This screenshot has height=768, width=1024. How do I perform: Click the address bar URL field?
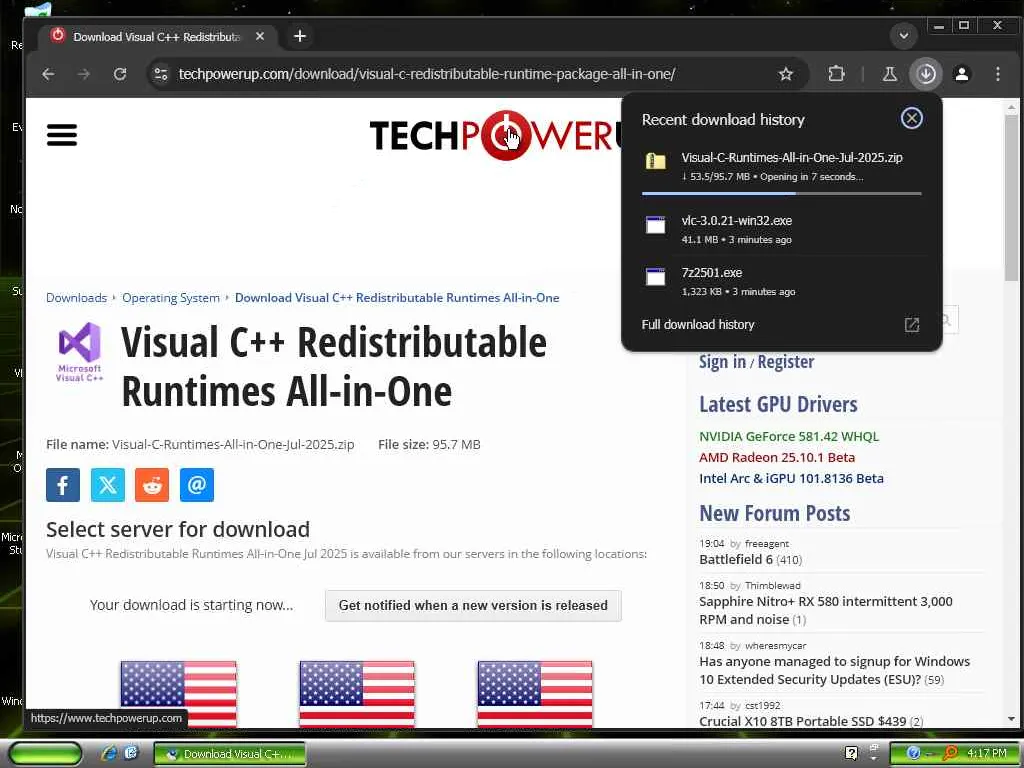pos(426,74)
